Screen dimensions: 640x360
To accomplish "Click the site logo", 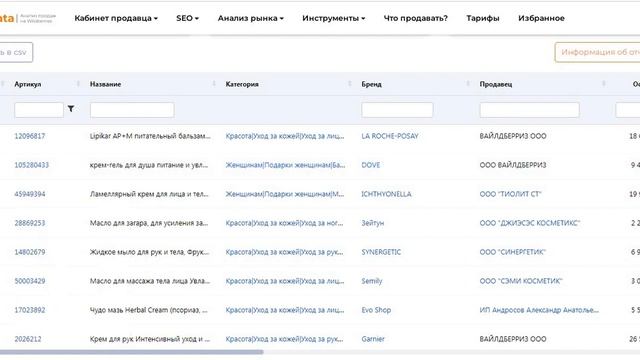I will 28,18.
